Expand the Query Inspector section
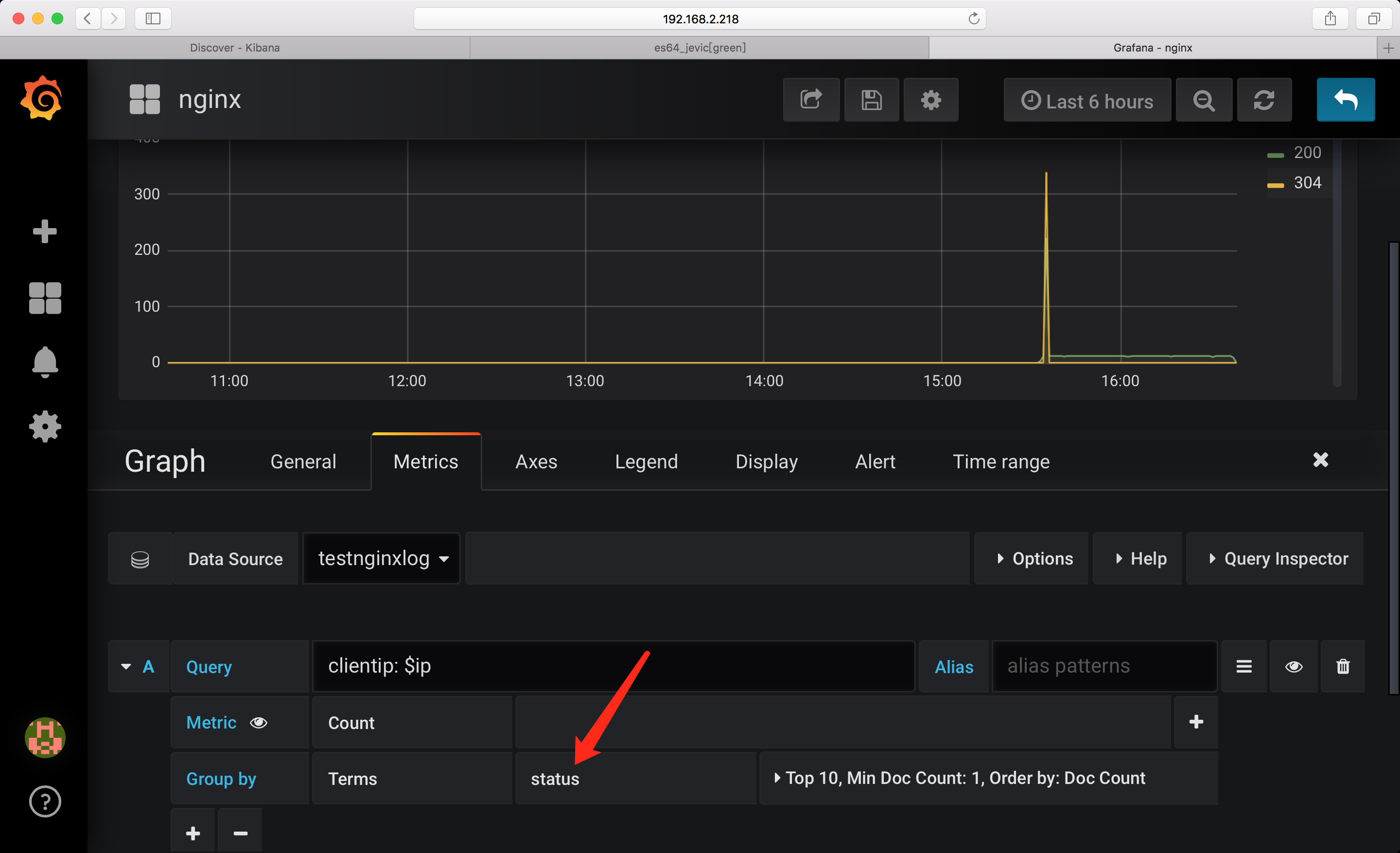1400x853 pixels. (x=1277, y=559)
